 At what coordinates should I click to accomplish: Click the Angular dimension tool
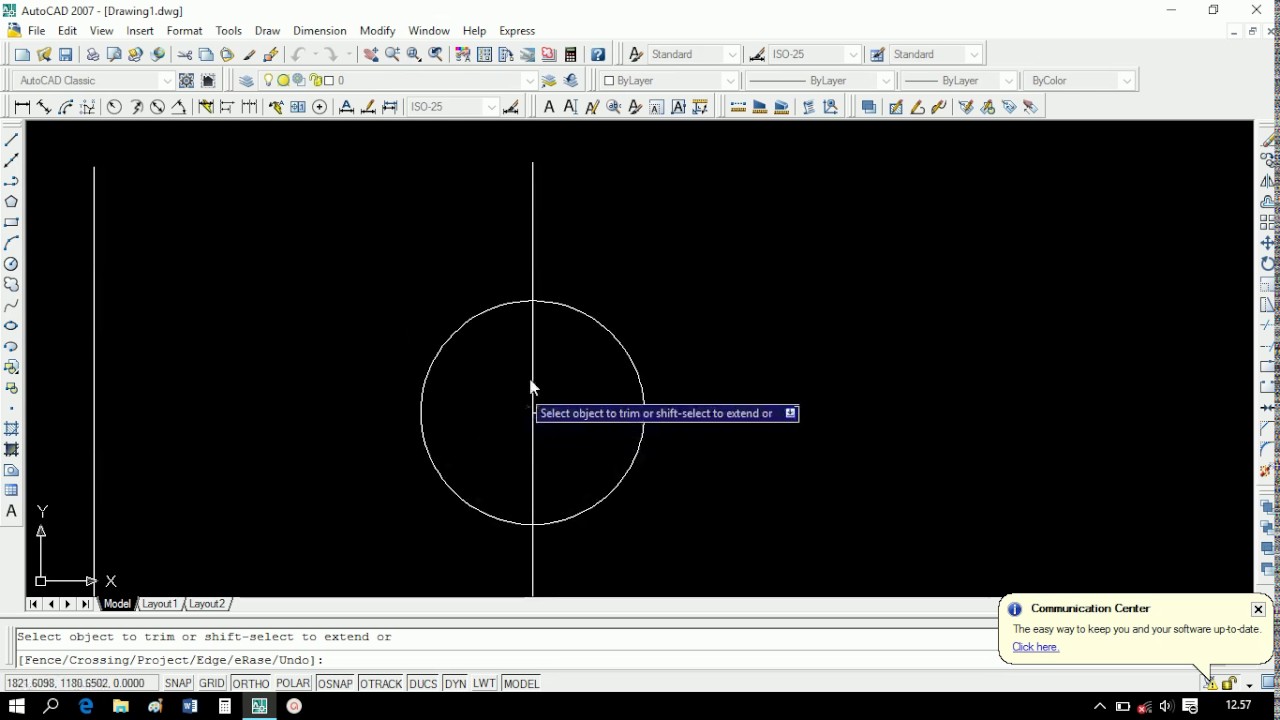[179, 106]
